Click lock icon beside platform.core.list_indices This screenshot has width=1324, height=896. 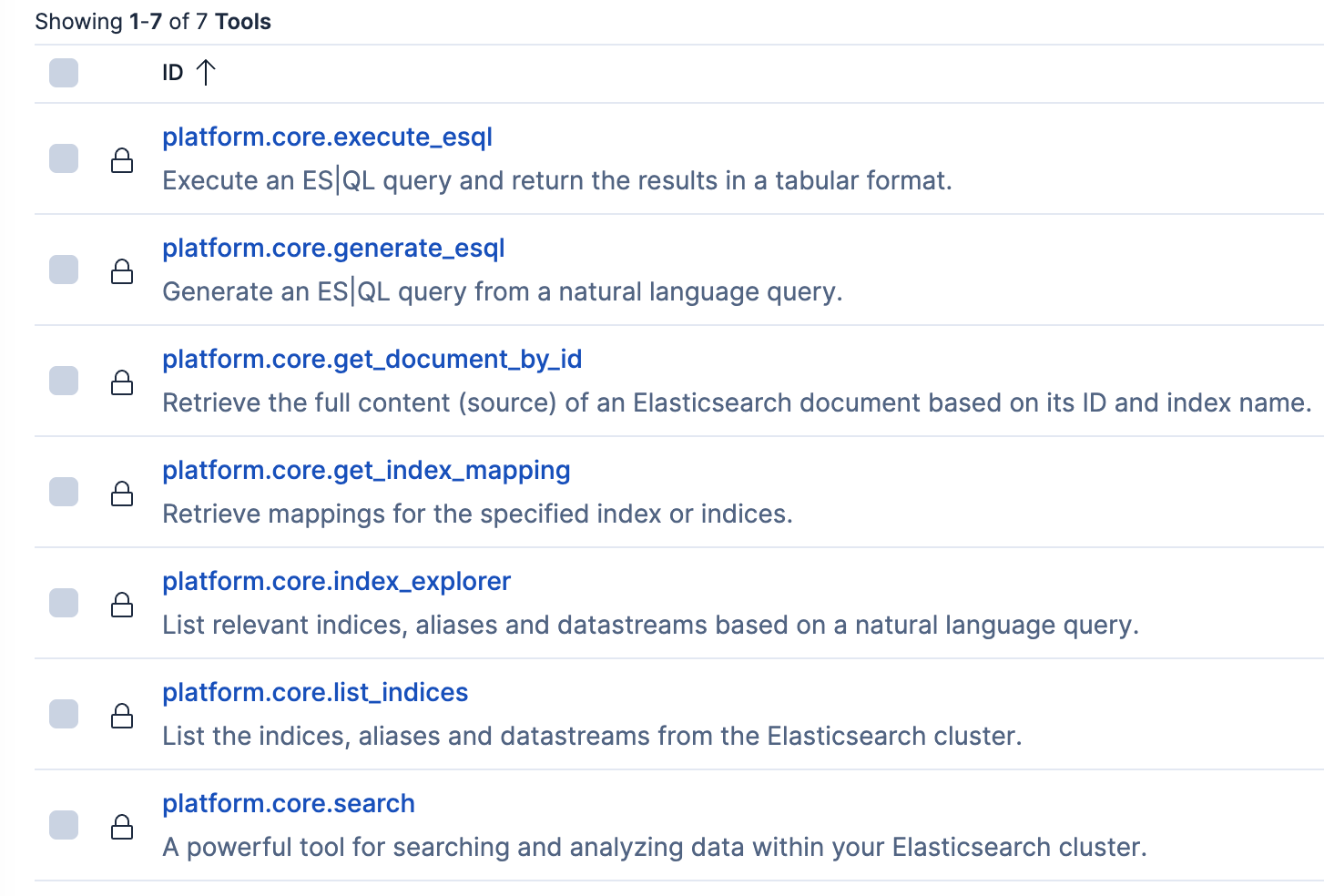122,716
